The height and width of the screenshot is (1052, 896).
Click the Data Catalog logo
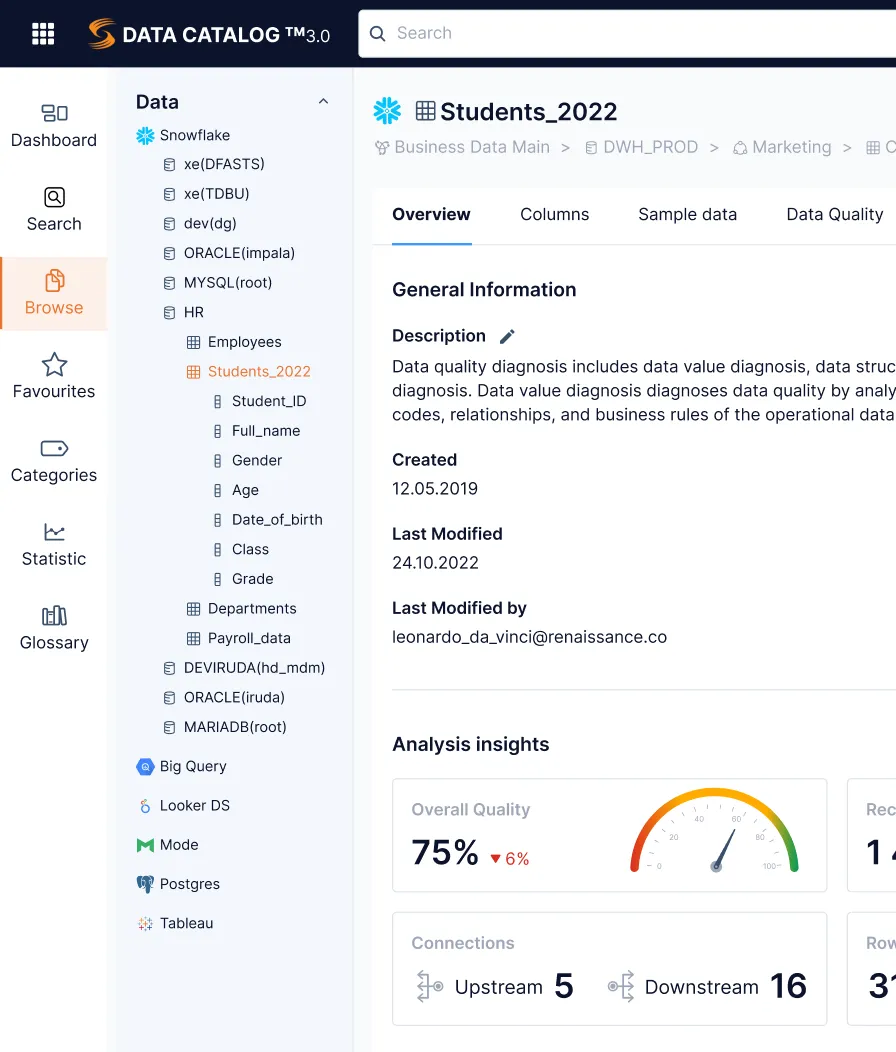coord(209,34)
